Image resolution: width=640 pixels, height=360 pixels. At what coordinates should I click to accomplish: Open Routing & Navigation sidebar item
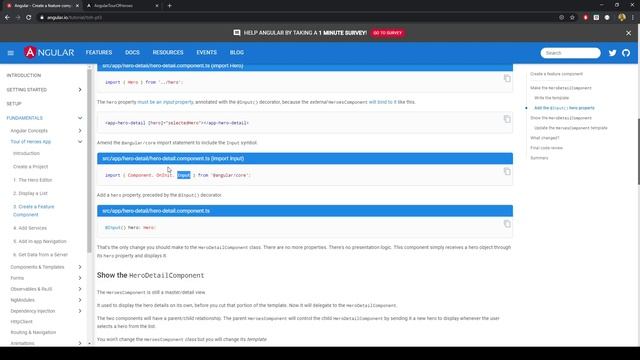tap(33, 332)
